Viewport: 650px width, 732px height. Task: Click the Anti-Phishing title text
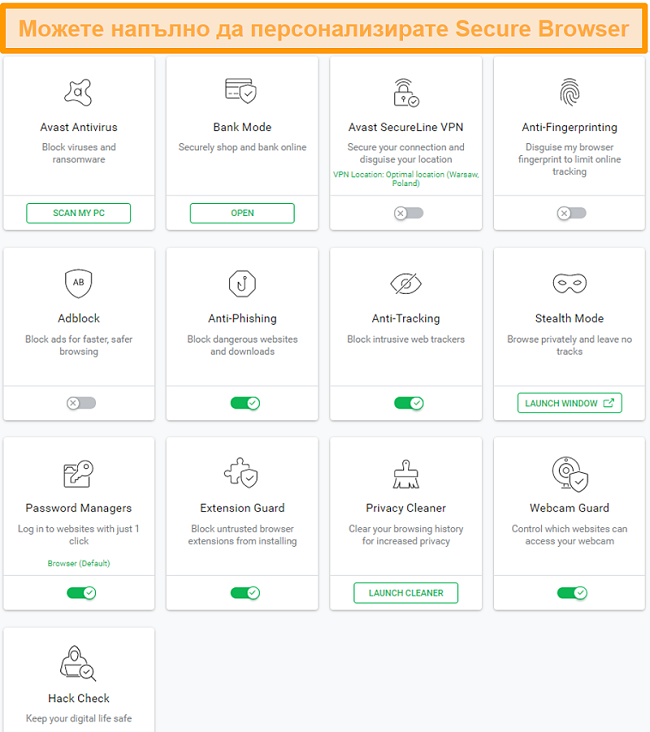coord(242,318)
